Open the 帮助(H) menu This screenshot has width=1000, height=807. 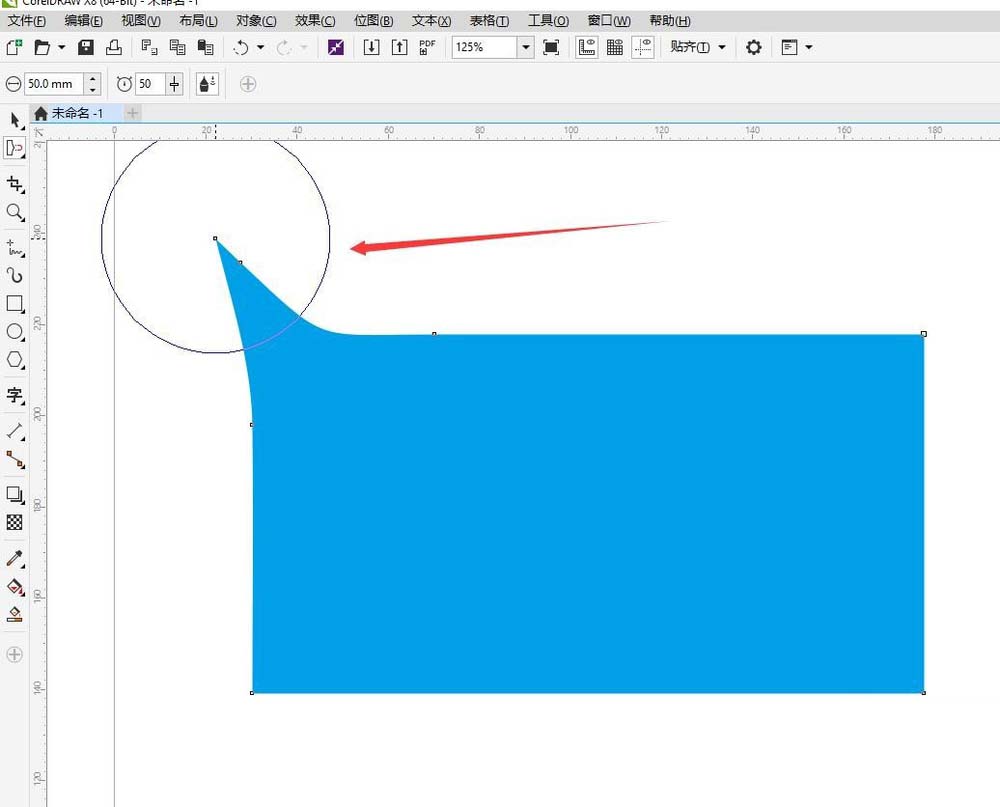point(670,21)
